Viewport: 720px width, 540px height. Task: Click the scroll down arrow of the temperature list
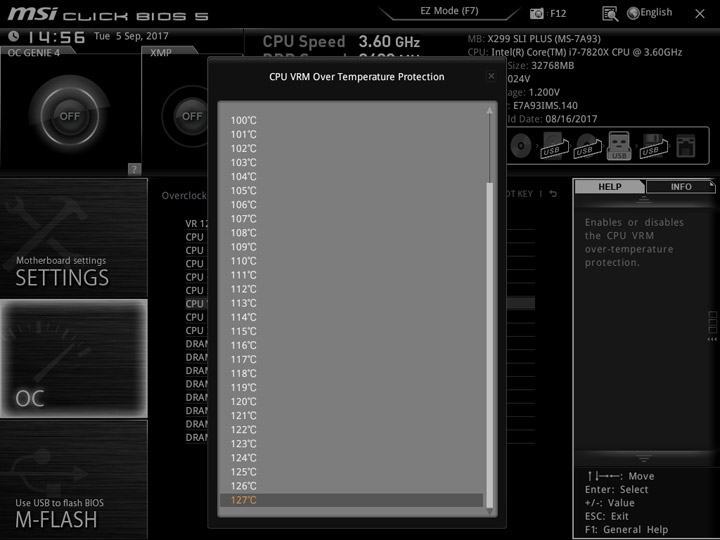click(489, 511)
